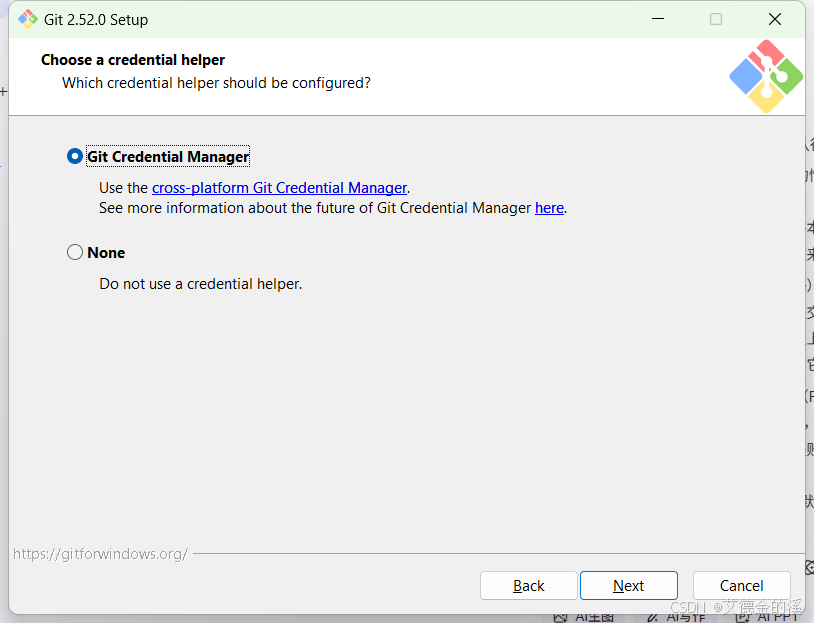Click the https://gitforwindows.org/ text
Screen dimensions: 814x623
(100, 554)
